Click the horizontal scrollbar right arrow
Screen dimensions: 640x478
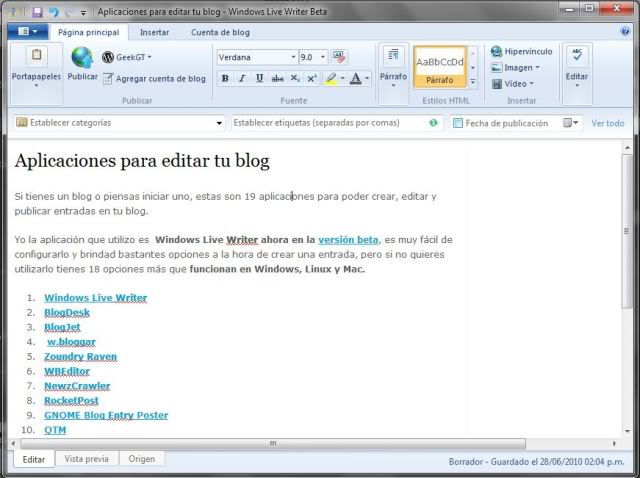[x=614, y=444]
